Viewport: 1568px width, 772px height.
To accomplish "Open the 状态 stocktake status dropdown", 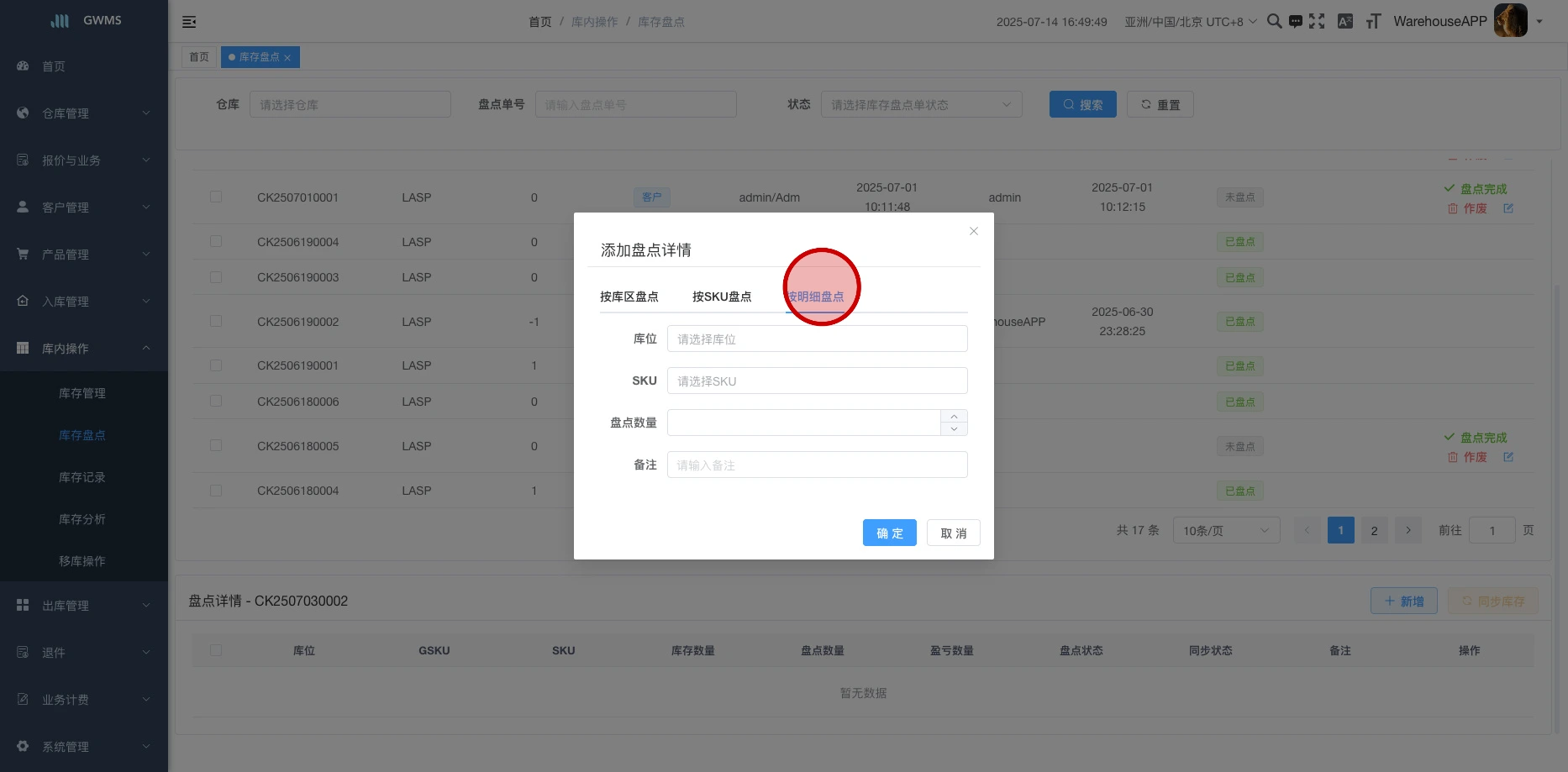I will click(921, 105).
